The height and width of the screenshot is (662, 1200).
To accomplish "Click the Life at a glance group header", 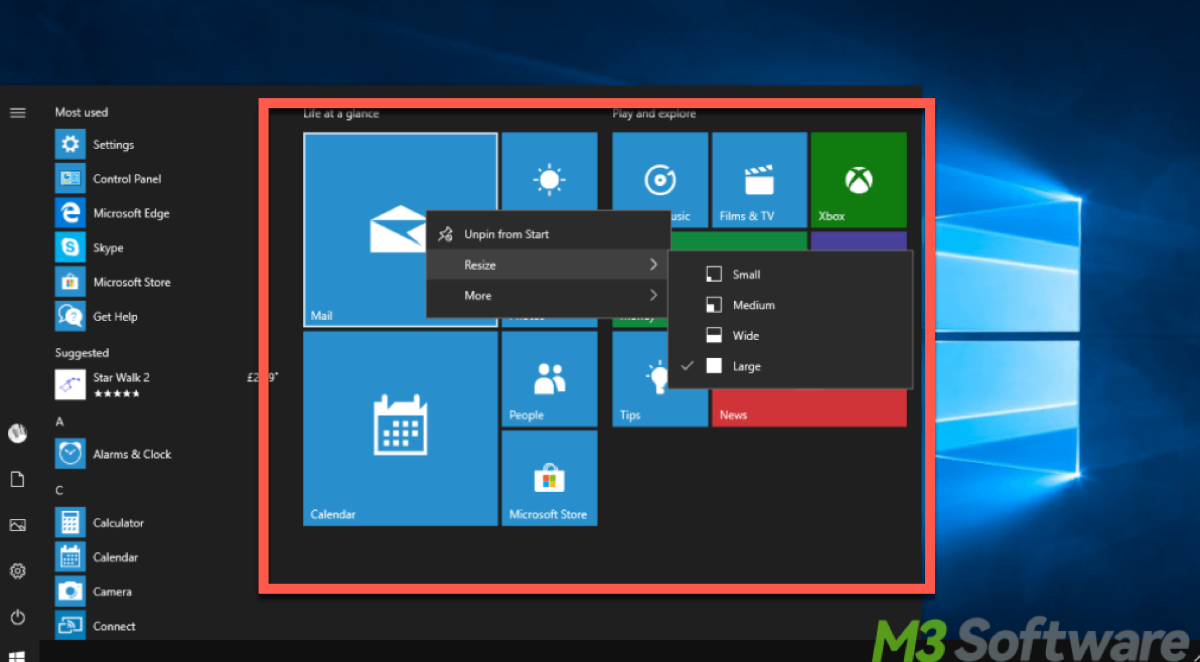I will (x=341, y=113).
